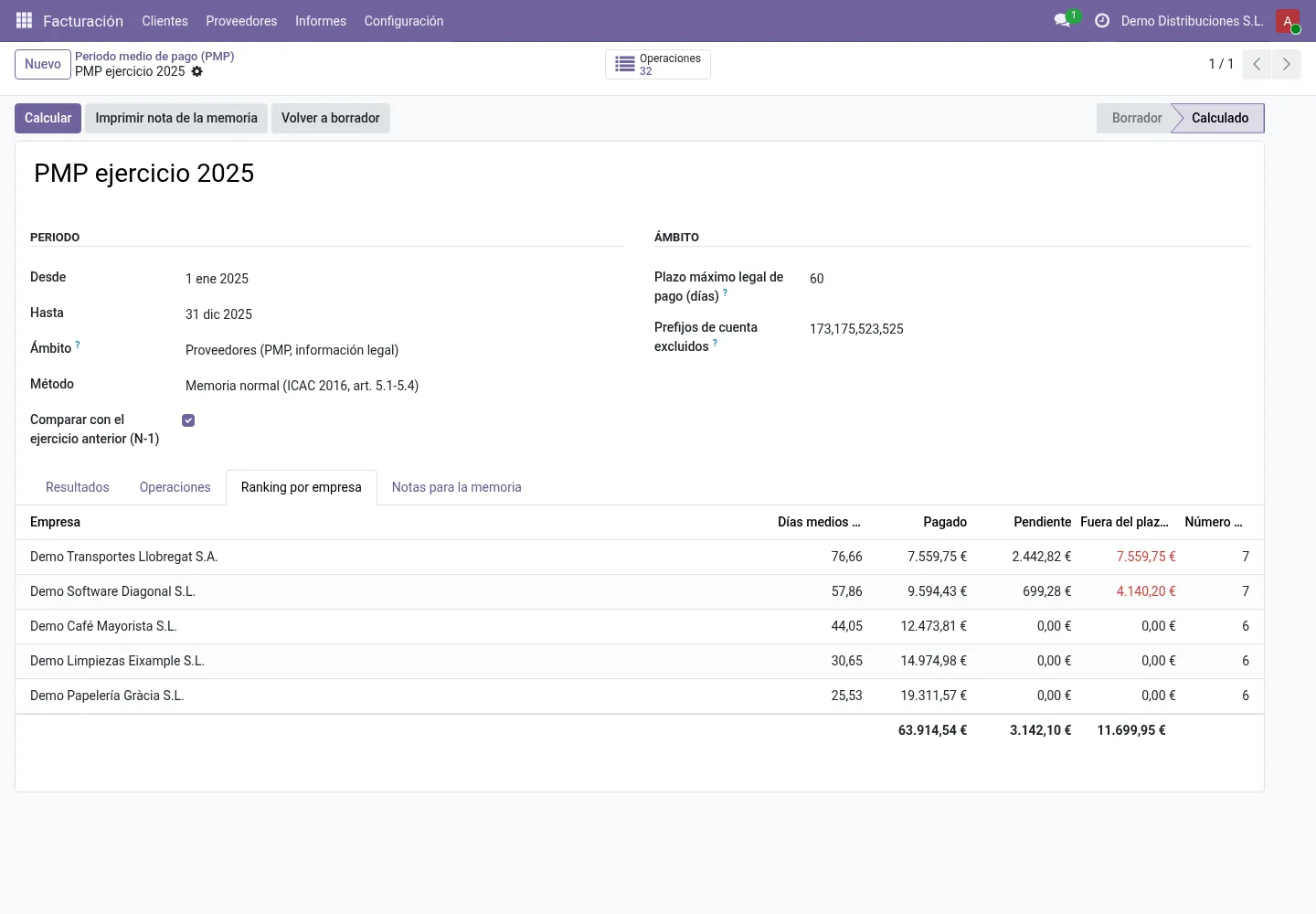Switch to Notas para la memoria tab
Viewport: 1316px width, 914px height.
point(457,487)
